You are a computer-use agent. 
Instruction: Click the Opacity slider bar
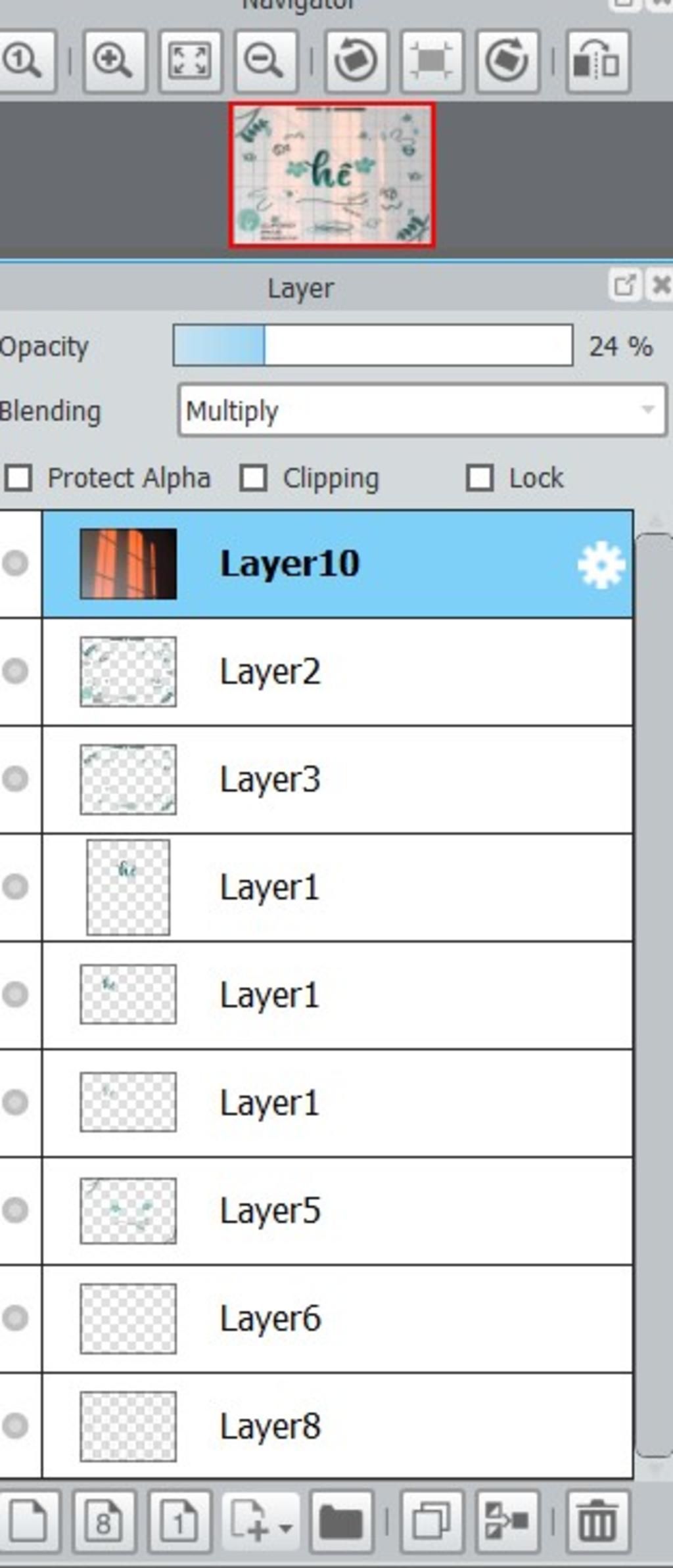pos(373,345)
